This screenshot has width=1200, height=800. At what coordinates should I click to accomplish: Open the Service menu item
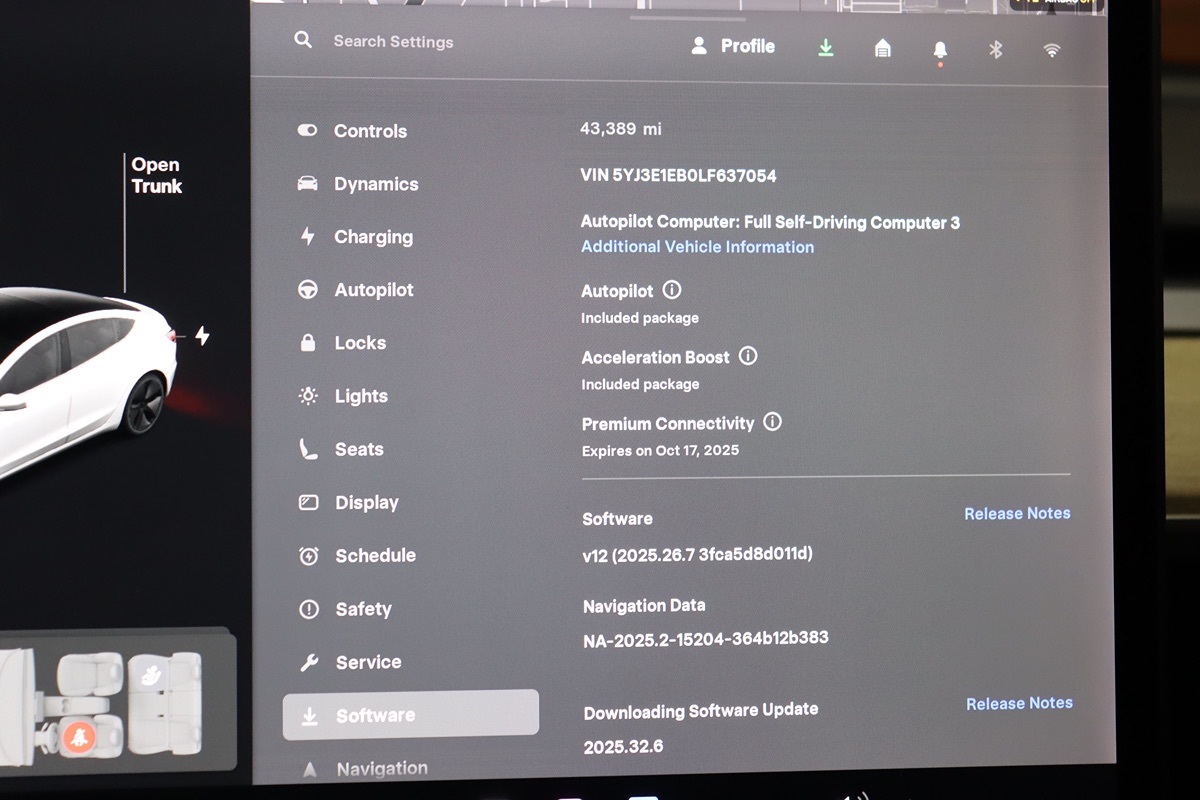tap(367, 662)
